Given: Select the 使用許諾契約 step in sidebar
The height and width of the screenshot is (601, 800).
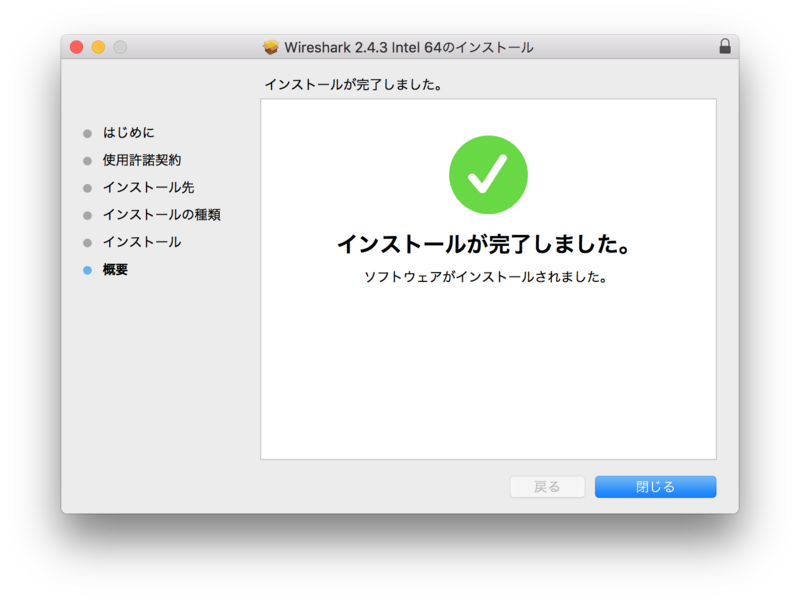Looking at the screenshot, I should point(142,160).
